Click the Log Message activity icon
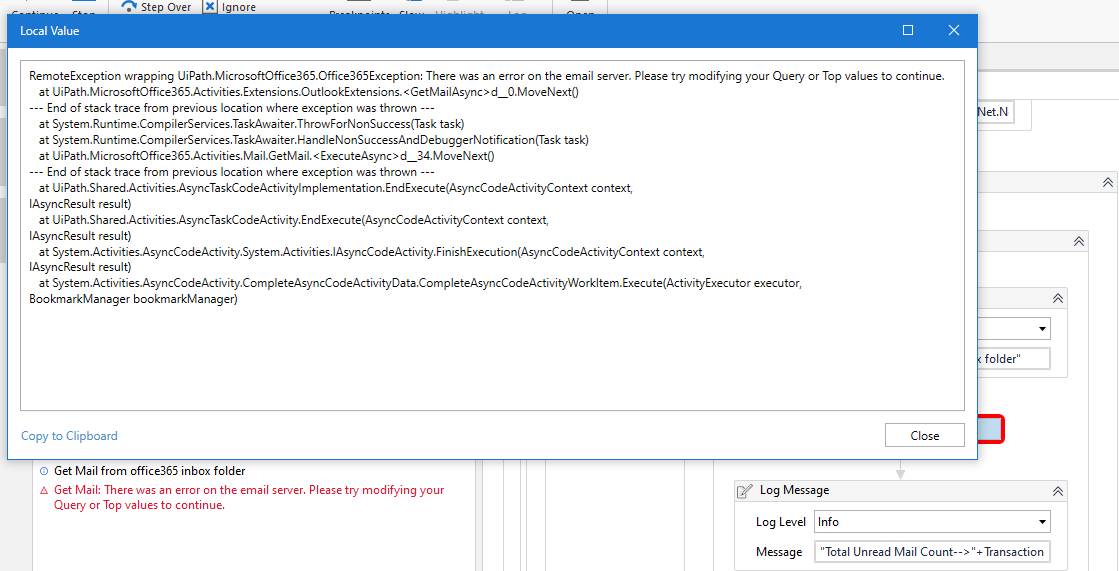Viewport: 1119px width, 571px height. [744, 490]
